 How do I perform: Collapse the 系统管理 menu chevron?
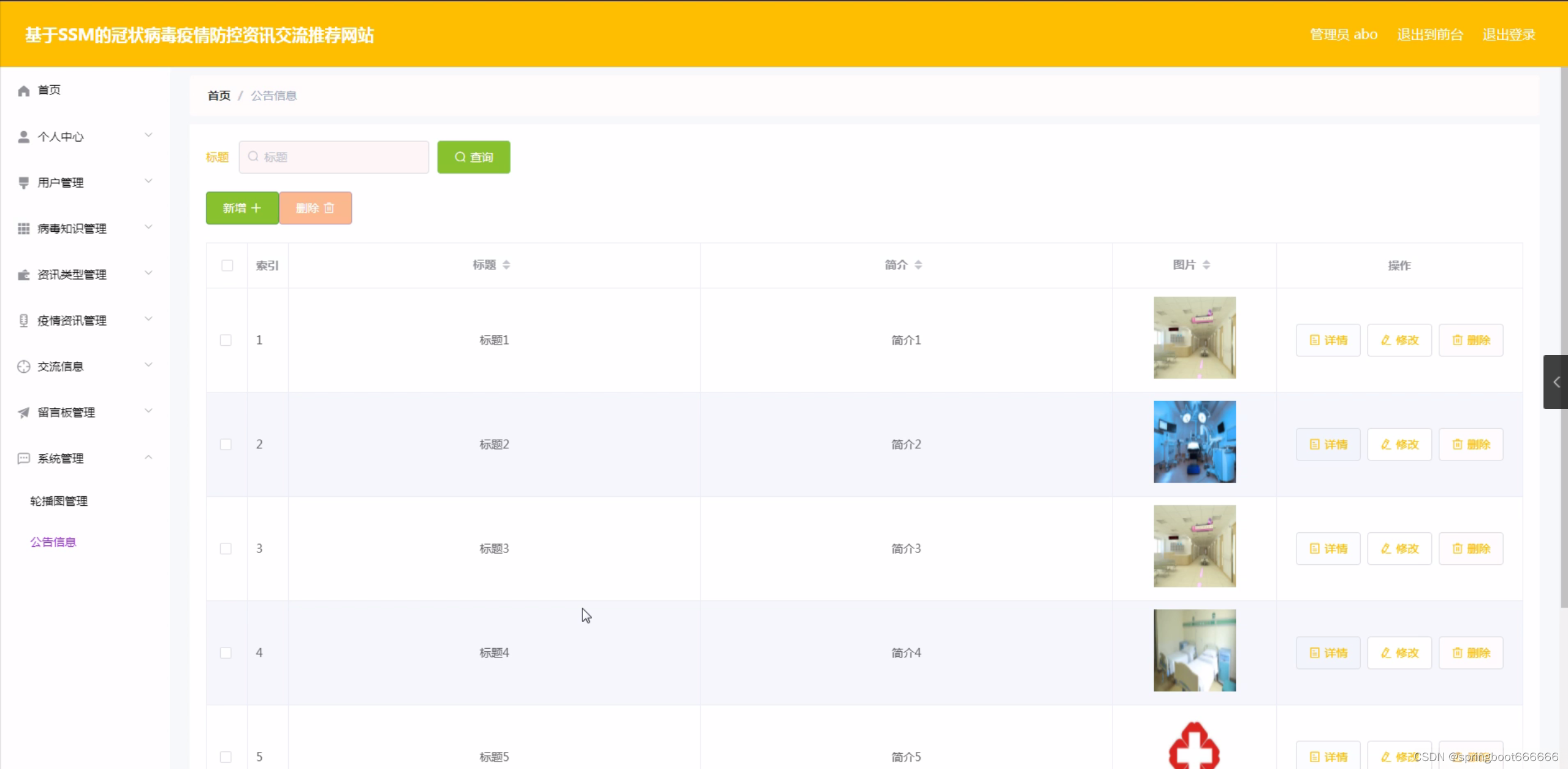point(148,457)
